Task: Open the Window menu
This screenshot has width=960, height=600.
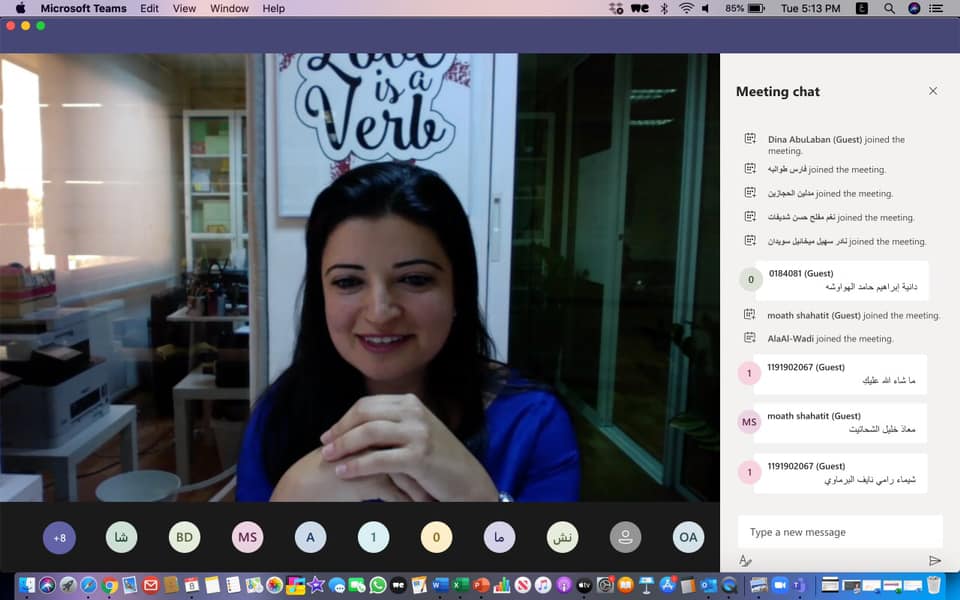Action: [229, 8]
